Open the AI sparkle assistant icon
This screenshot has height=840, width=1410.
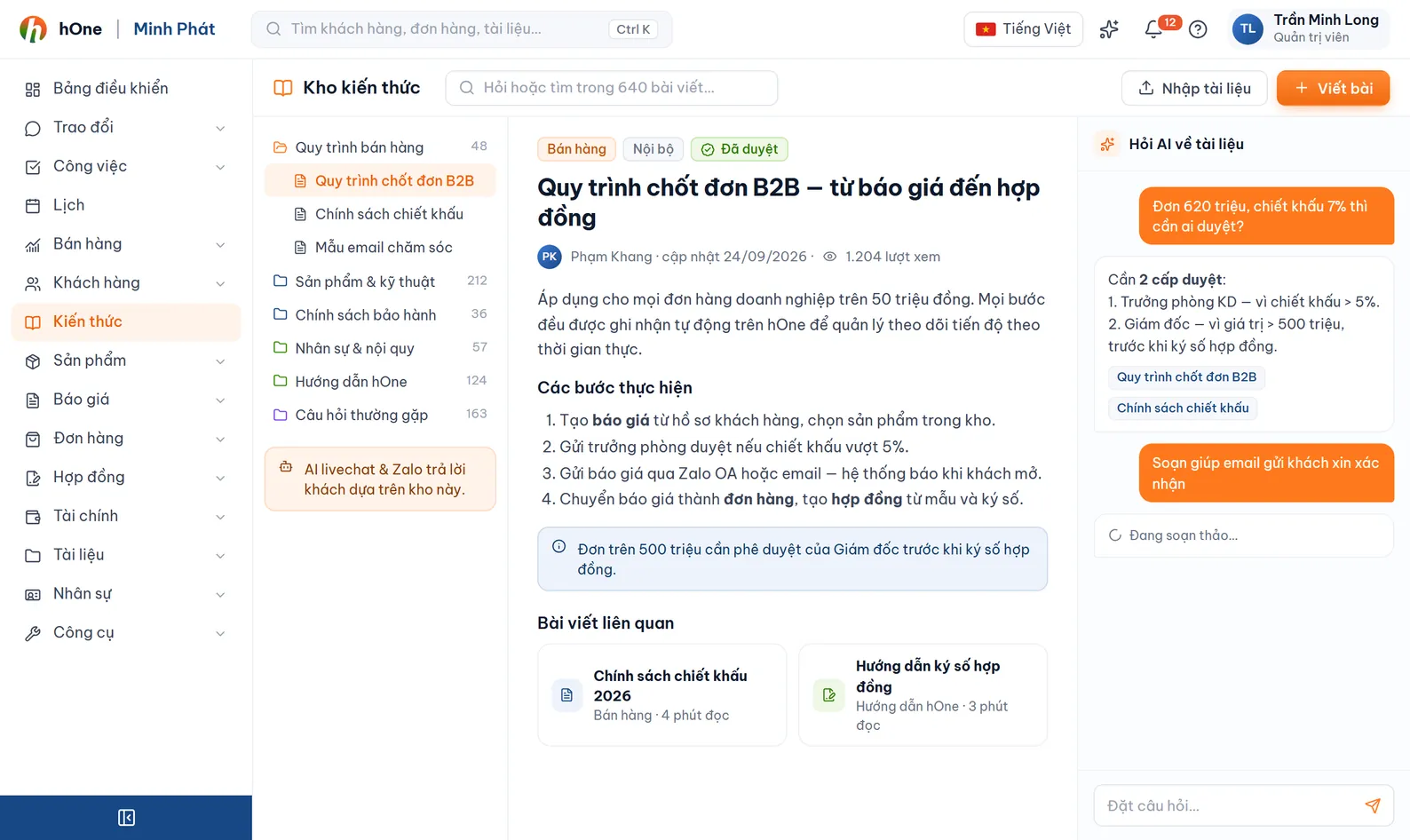click(1109, 29)
